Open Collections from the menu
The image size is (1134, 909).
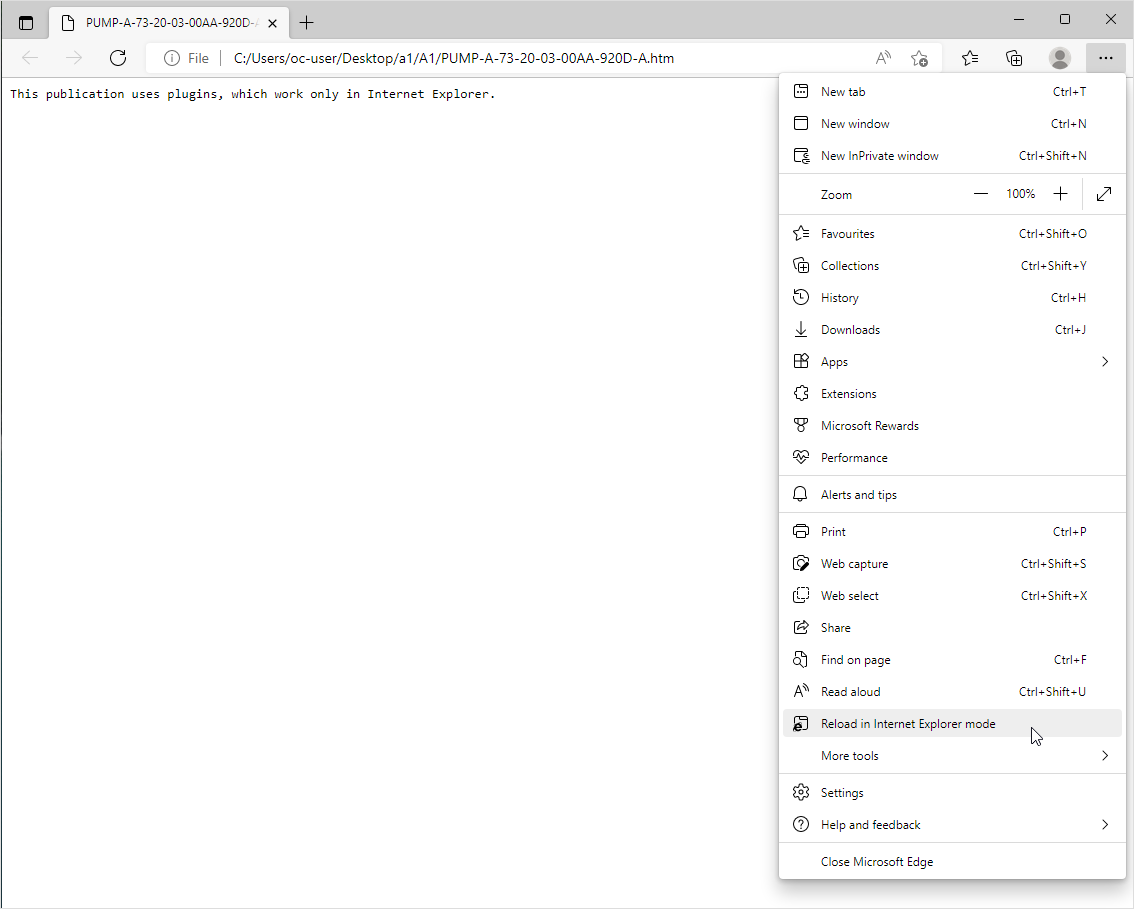[x=952, y=265]
